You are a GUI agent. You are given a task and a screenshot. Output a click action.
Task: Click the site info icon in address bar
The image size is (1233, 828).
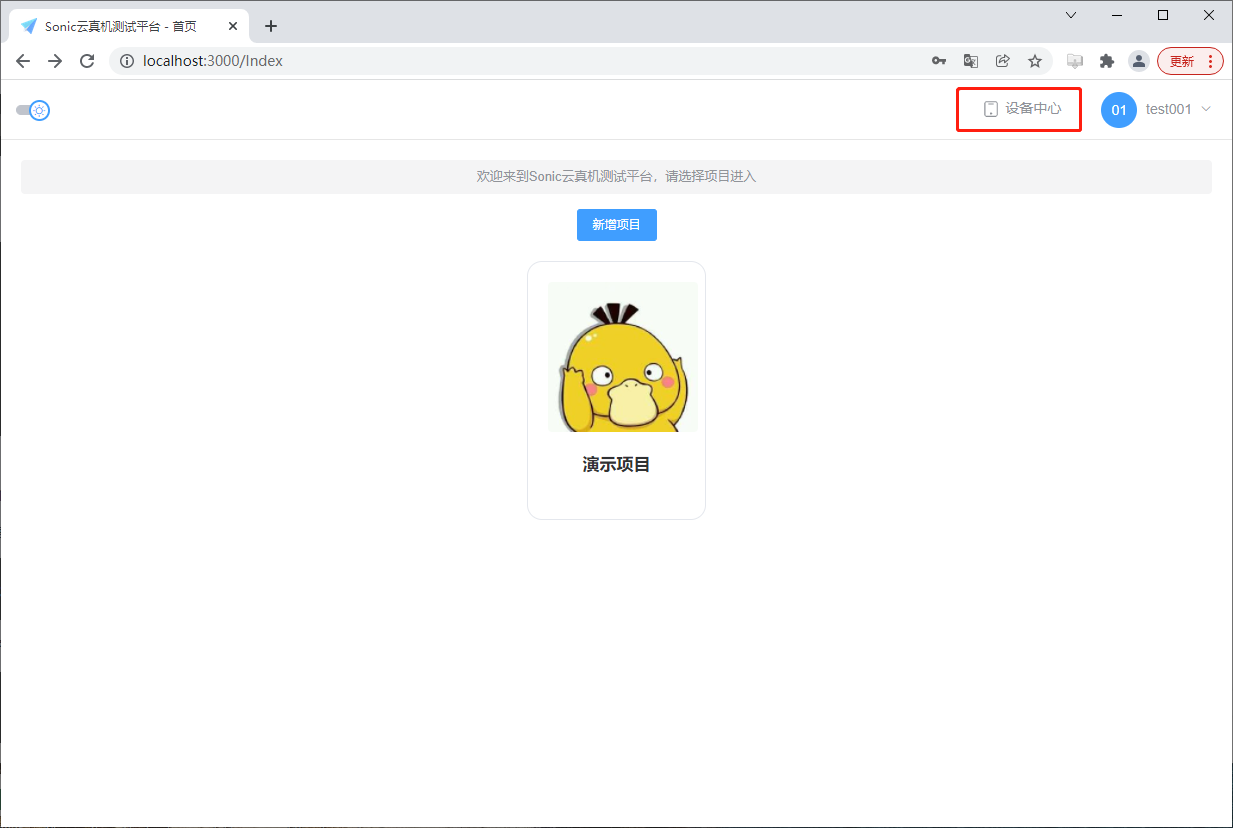[x=127, y=61]
